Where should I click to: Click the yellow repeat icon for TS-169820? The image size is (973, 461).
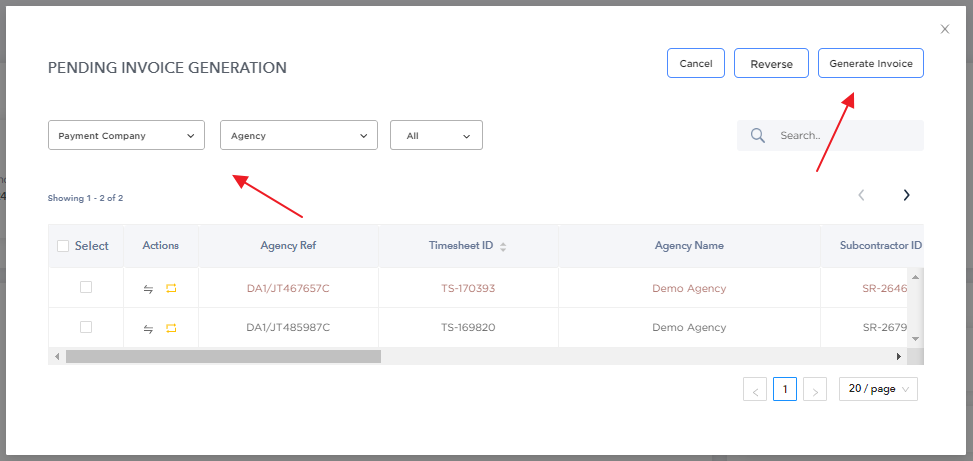[x=171, y=328]
